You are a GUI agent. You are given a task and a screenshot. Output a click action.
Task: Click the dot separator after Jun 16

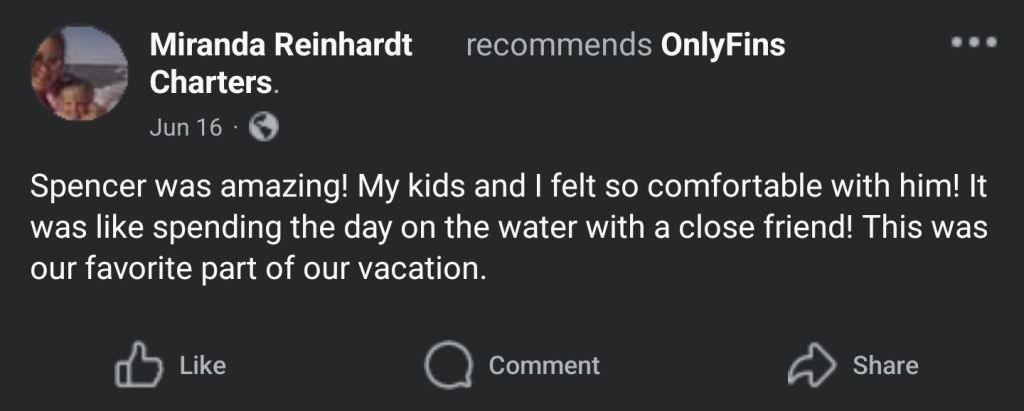[235, 128]
